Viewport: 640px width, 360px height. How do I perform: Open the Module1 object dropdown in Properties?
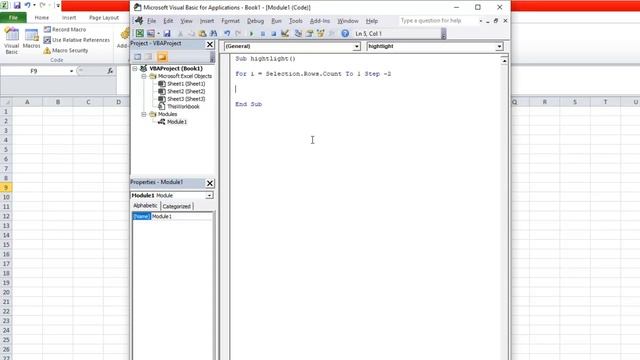pos(209,196)
